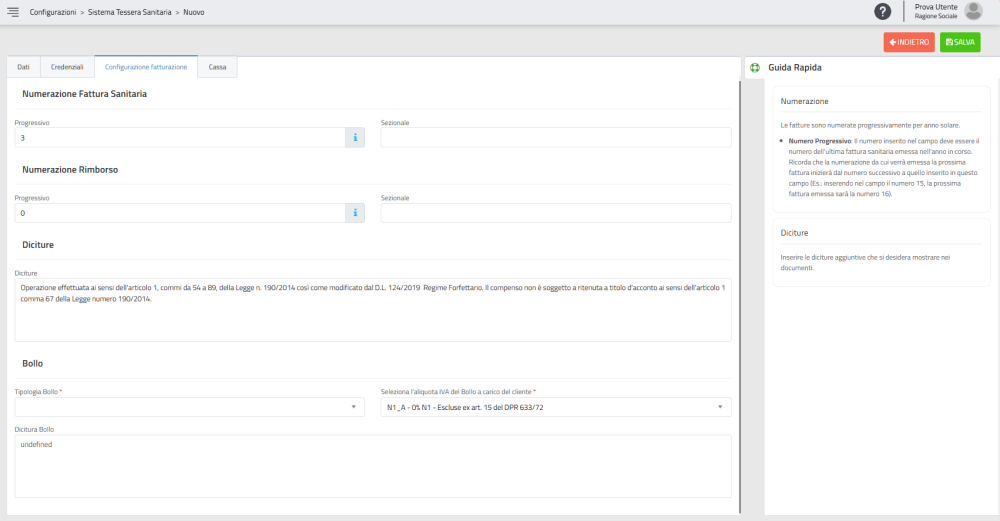Viewport: 1000px width, 521px height.
Task: Show info for Rimborso Progressivo
Action: tap(355, 213)
